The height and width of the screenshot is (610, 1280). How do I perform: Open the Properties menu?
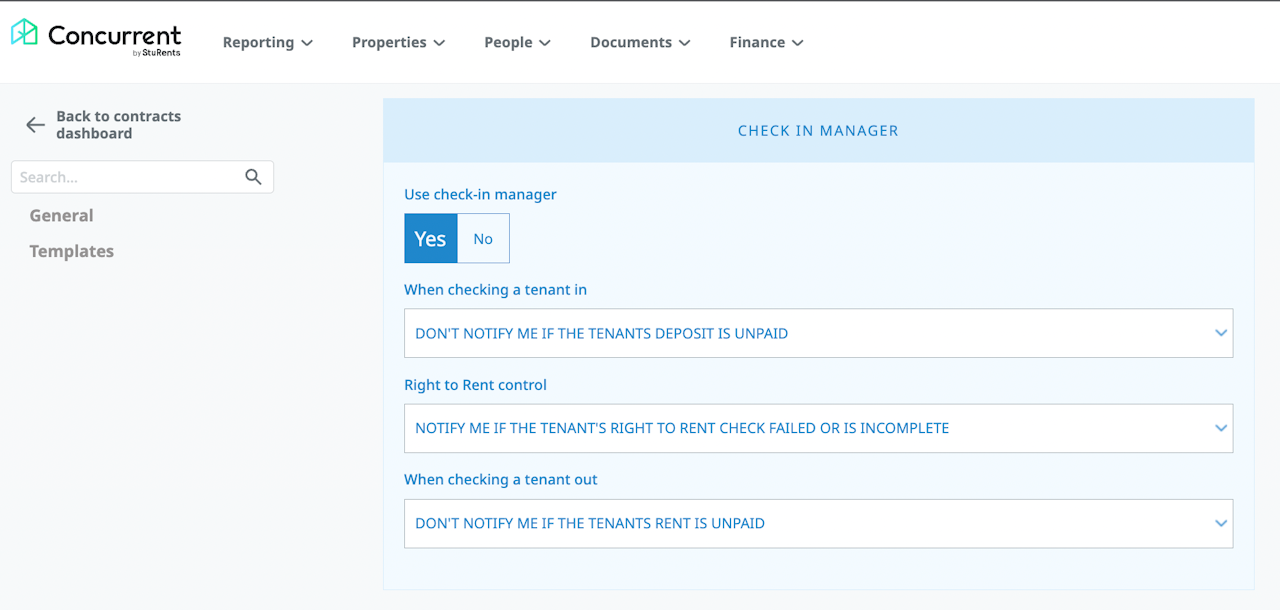pos(398,42)
